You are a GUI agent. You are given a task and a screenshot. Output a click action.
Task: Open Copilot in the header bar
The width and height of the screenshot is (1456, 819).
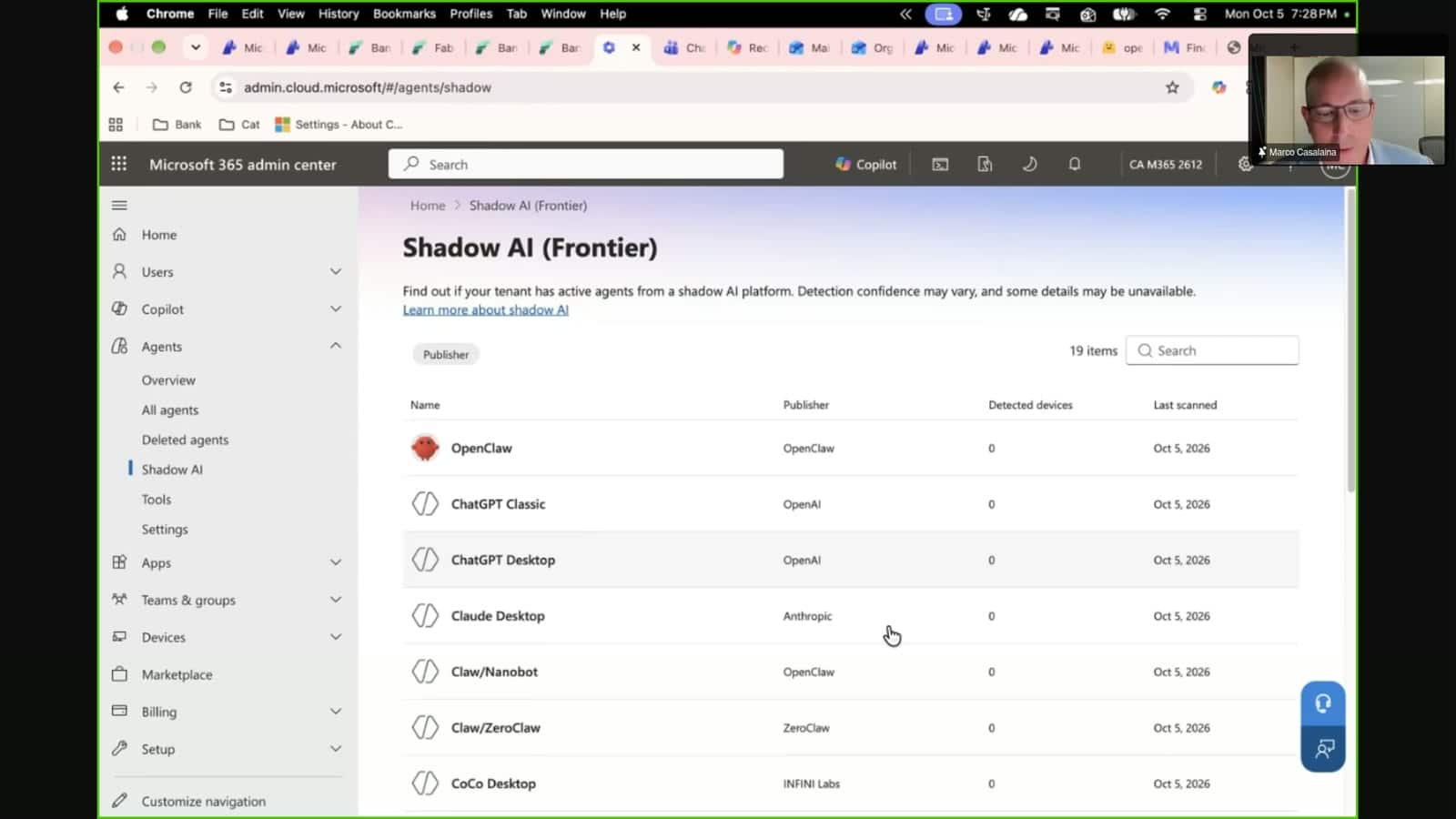[865, 164]
